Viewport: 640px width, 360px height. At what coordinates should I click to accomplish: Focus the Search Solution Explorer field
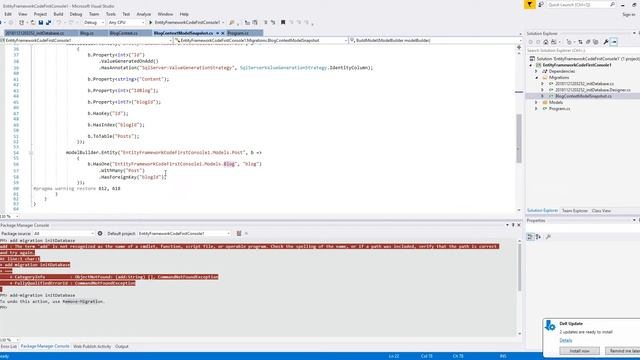pos(583,50)
